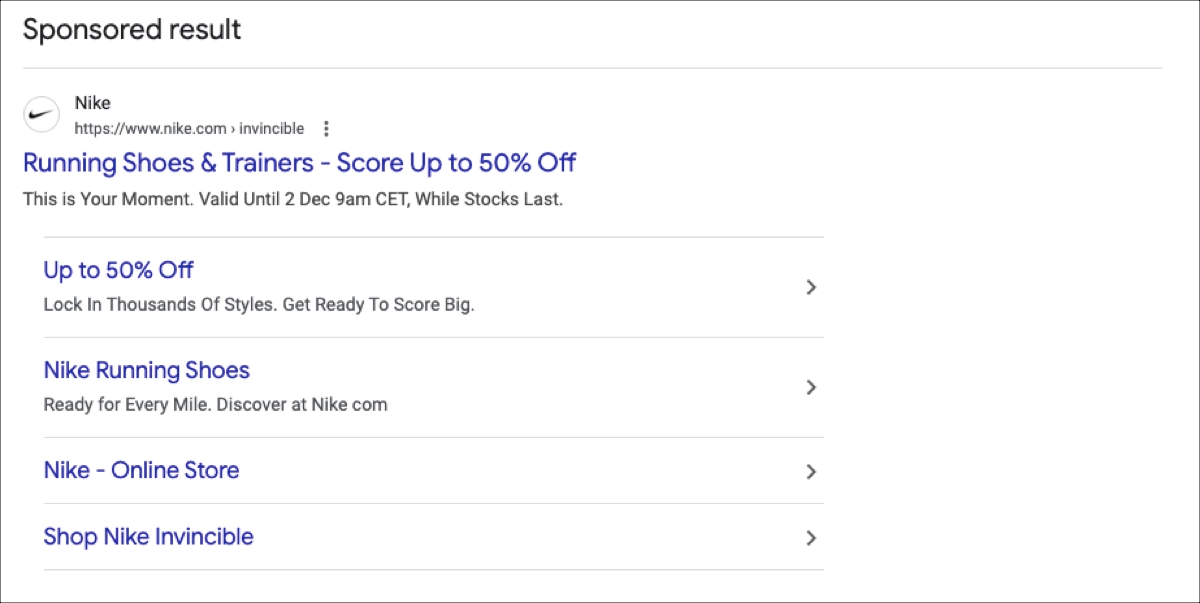Click the "This is Your Moment" ad description
The height and width of the screenshot is (603, 1200).
coord(293,199)
